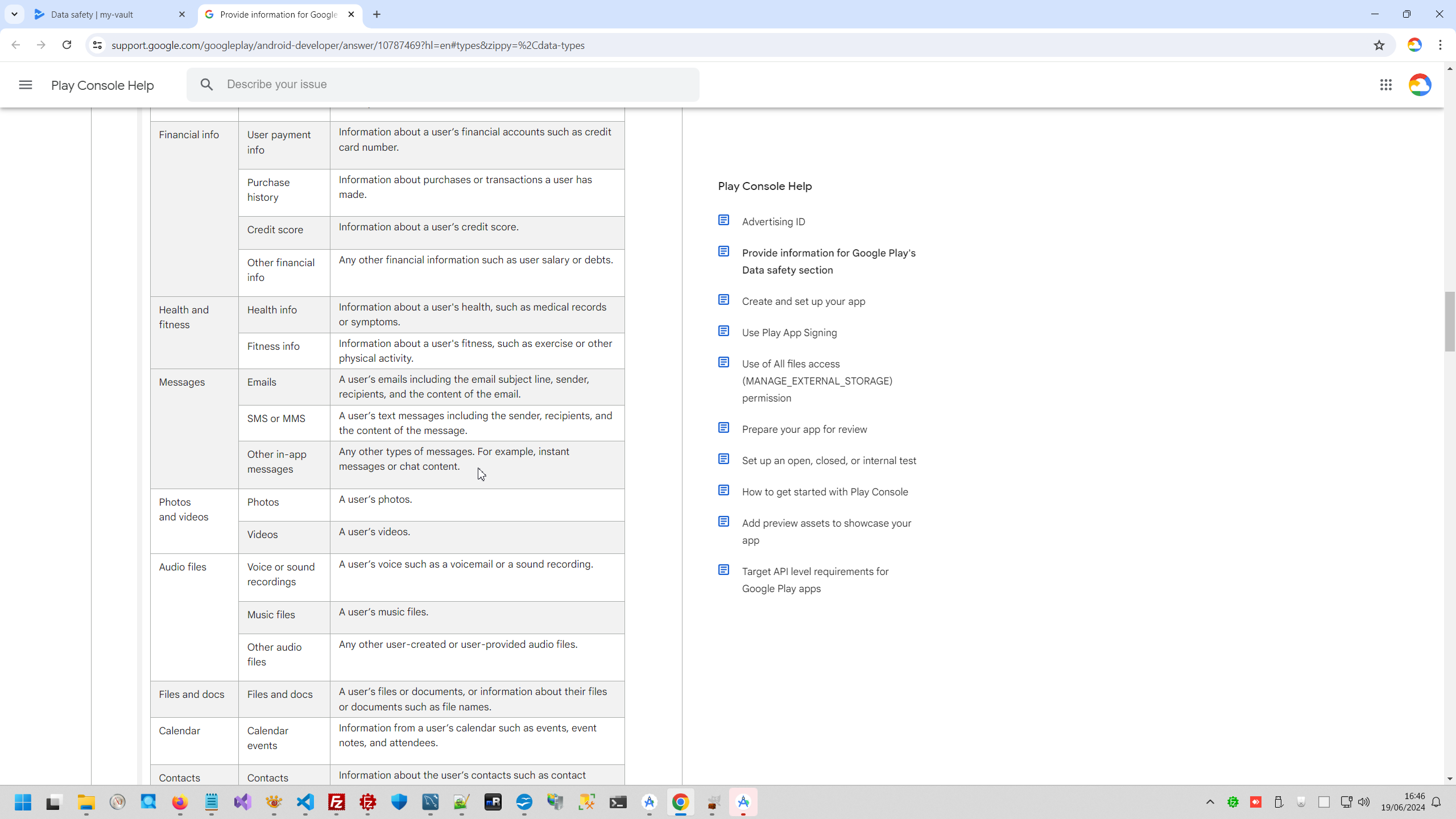Reload the current page
This screenshot has width=1456, height=819.
pos(67,45)
